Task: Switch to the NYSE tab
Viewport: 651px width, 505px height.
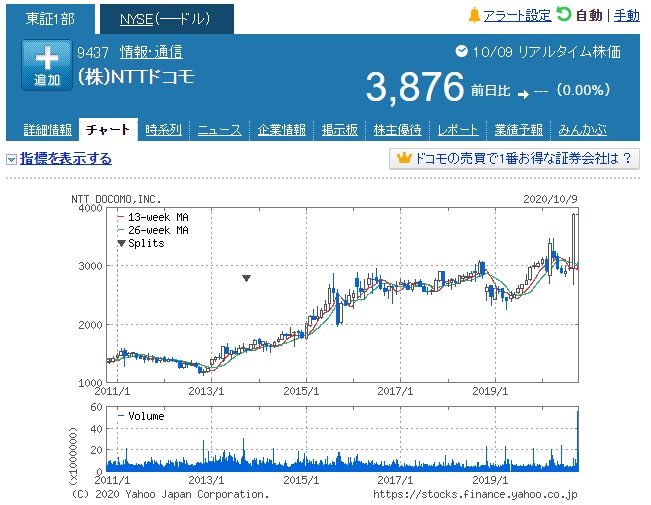Action: pos(167,19)
